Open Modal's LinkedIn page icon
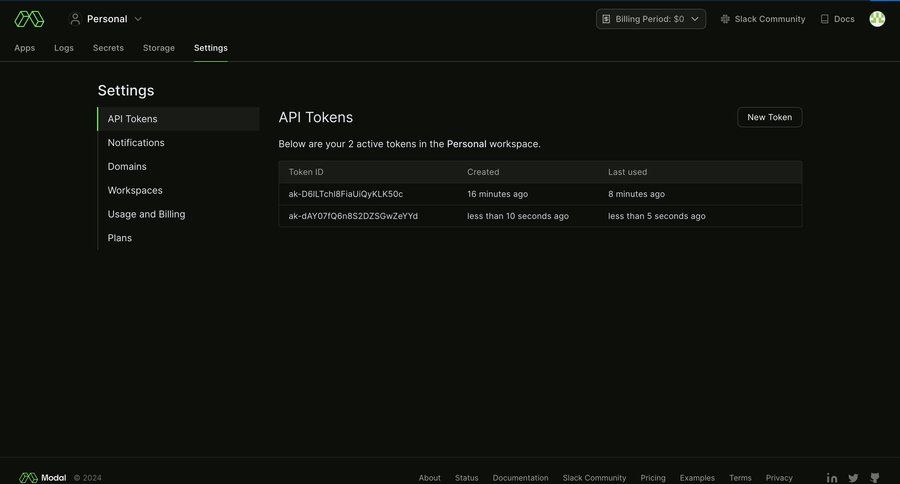This screenshot has height=484, width=900. (x=832, y=478)
